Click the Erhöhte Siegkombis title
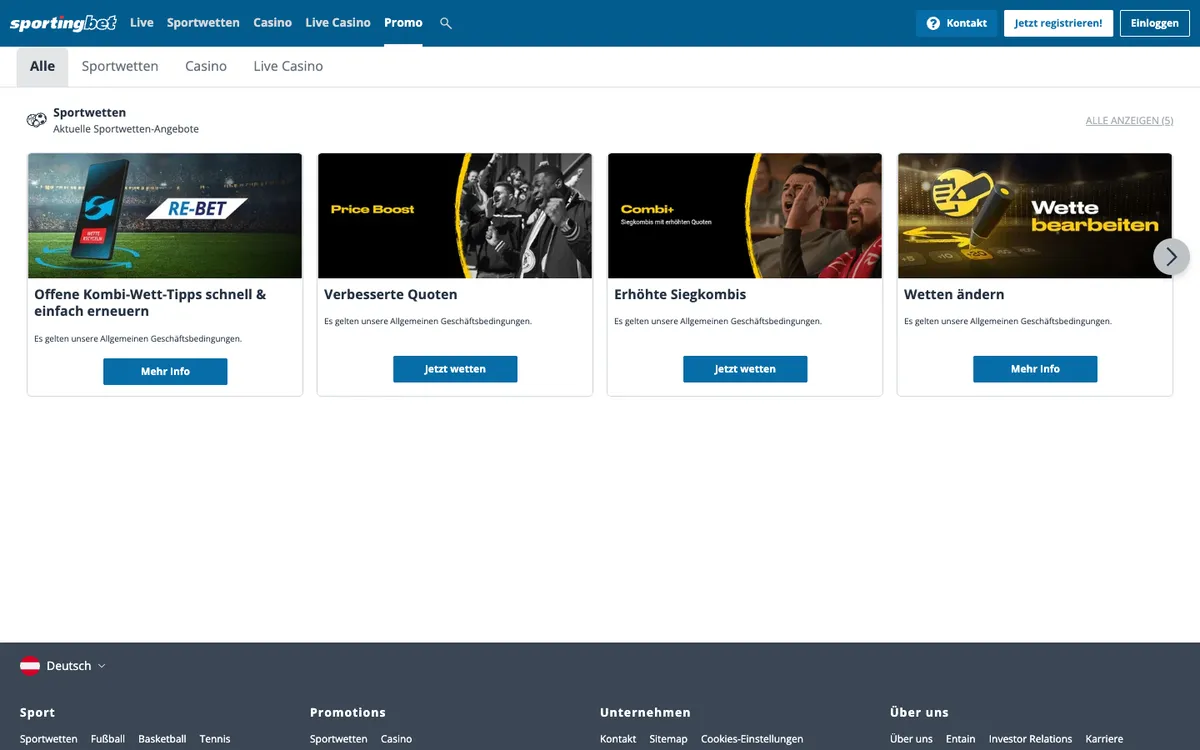The height and width of the screenshot is (750, 1200). (680, 295)
